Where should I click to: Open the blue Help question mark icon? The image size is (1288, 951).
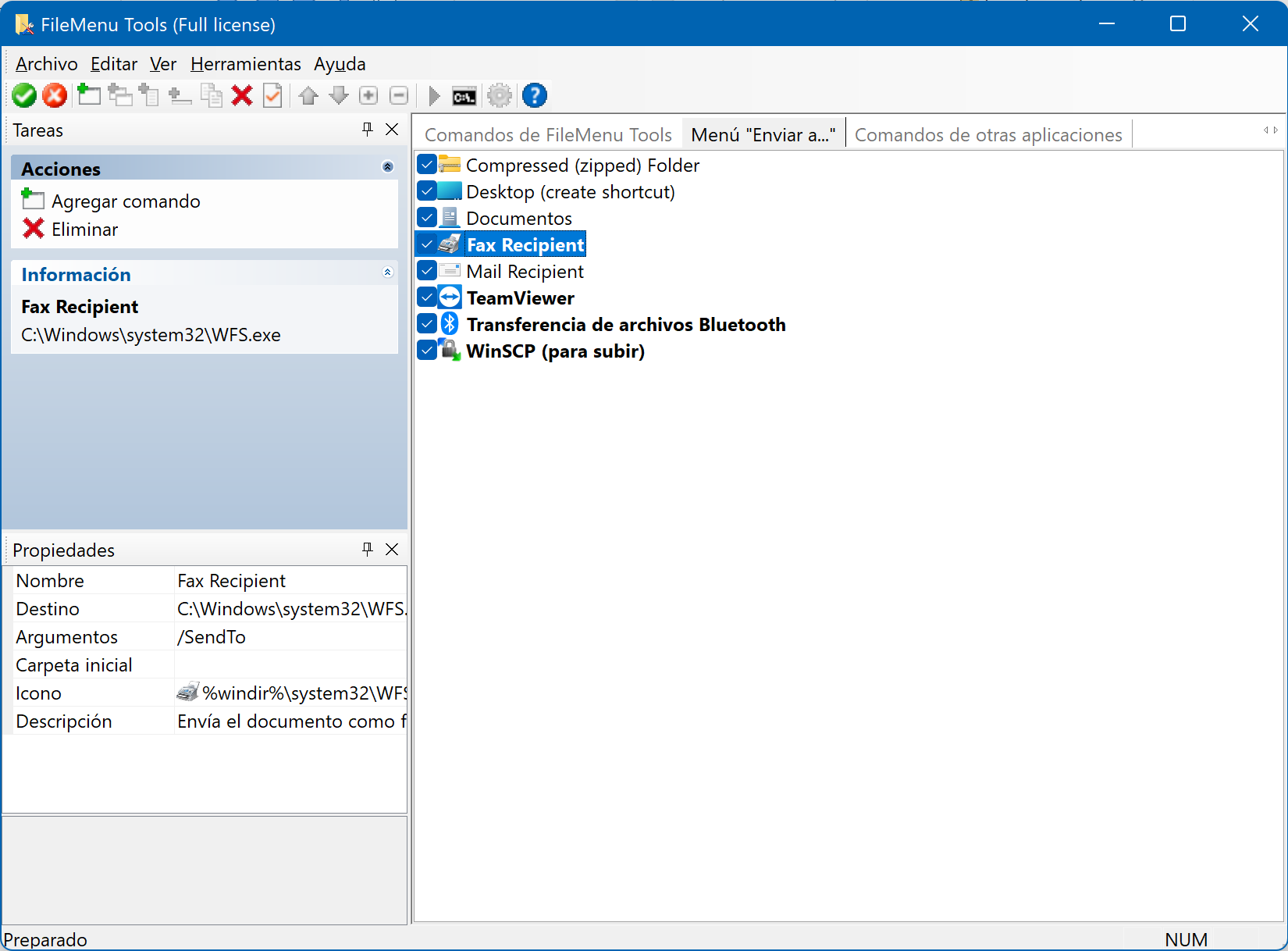[535, 96]
